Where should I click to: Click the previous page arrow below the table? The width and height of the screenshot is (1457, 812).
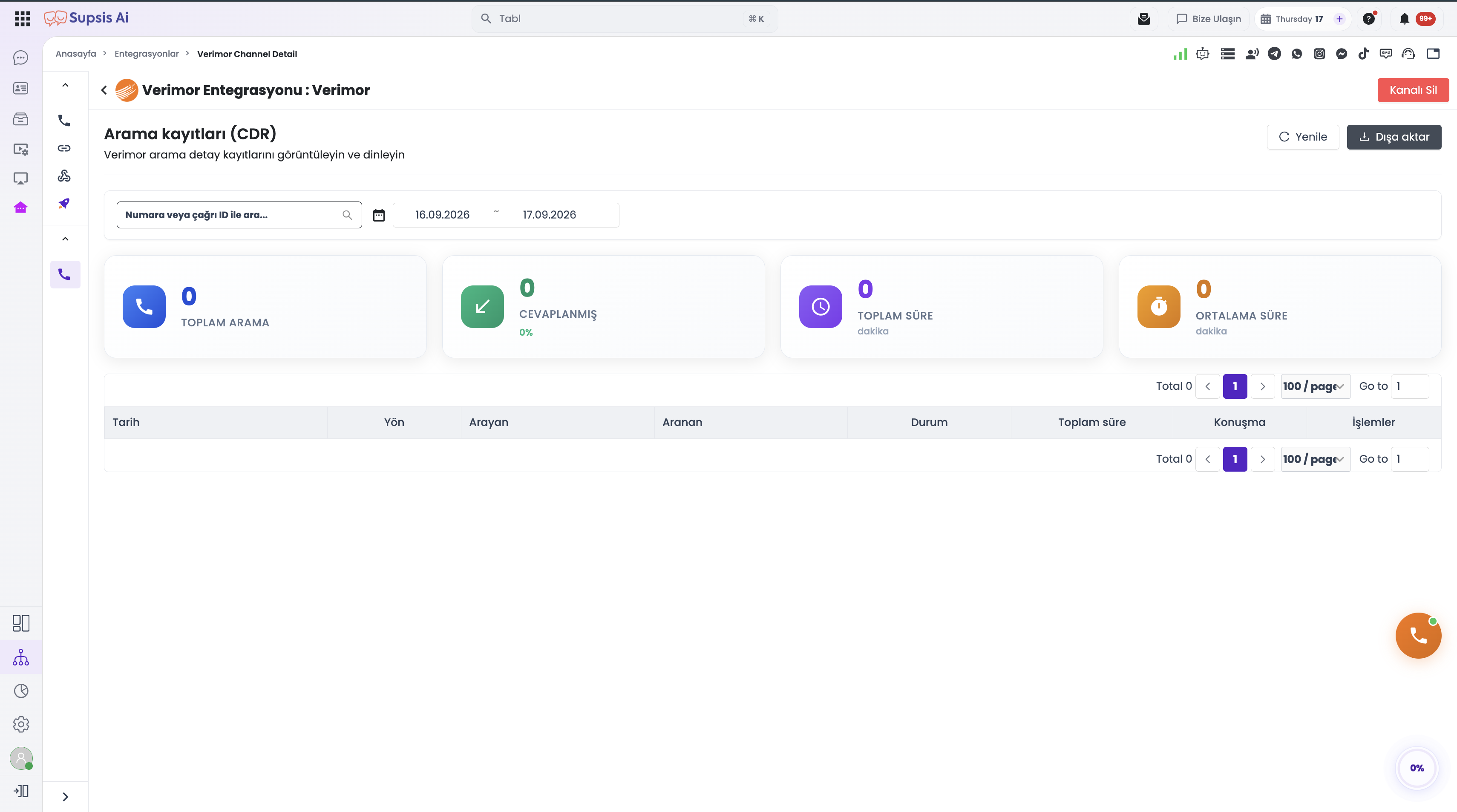[x=1208, y=459]
